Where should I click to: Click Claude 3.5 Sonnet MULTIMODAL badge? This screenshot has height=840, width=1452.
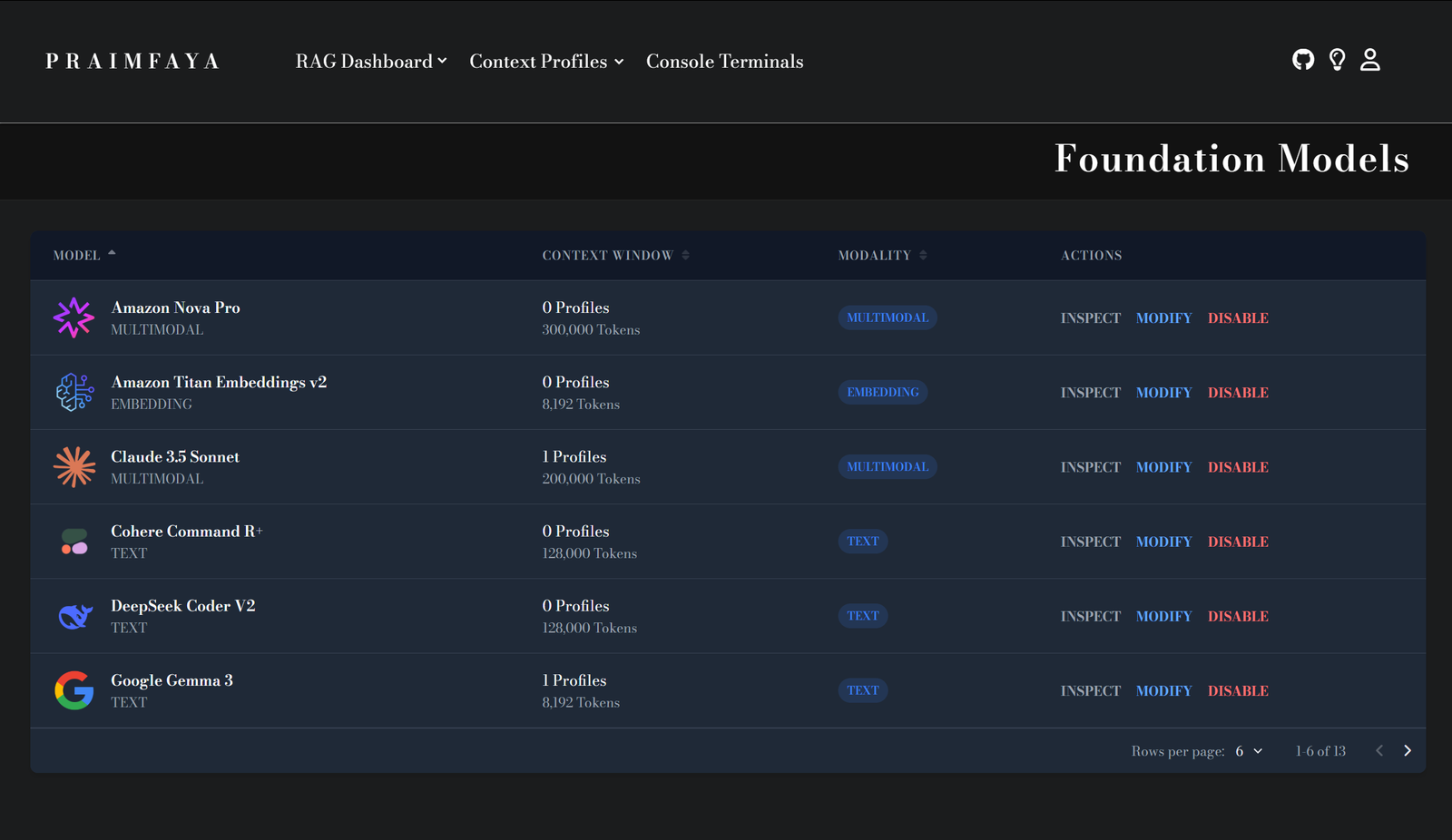[888, 466]
